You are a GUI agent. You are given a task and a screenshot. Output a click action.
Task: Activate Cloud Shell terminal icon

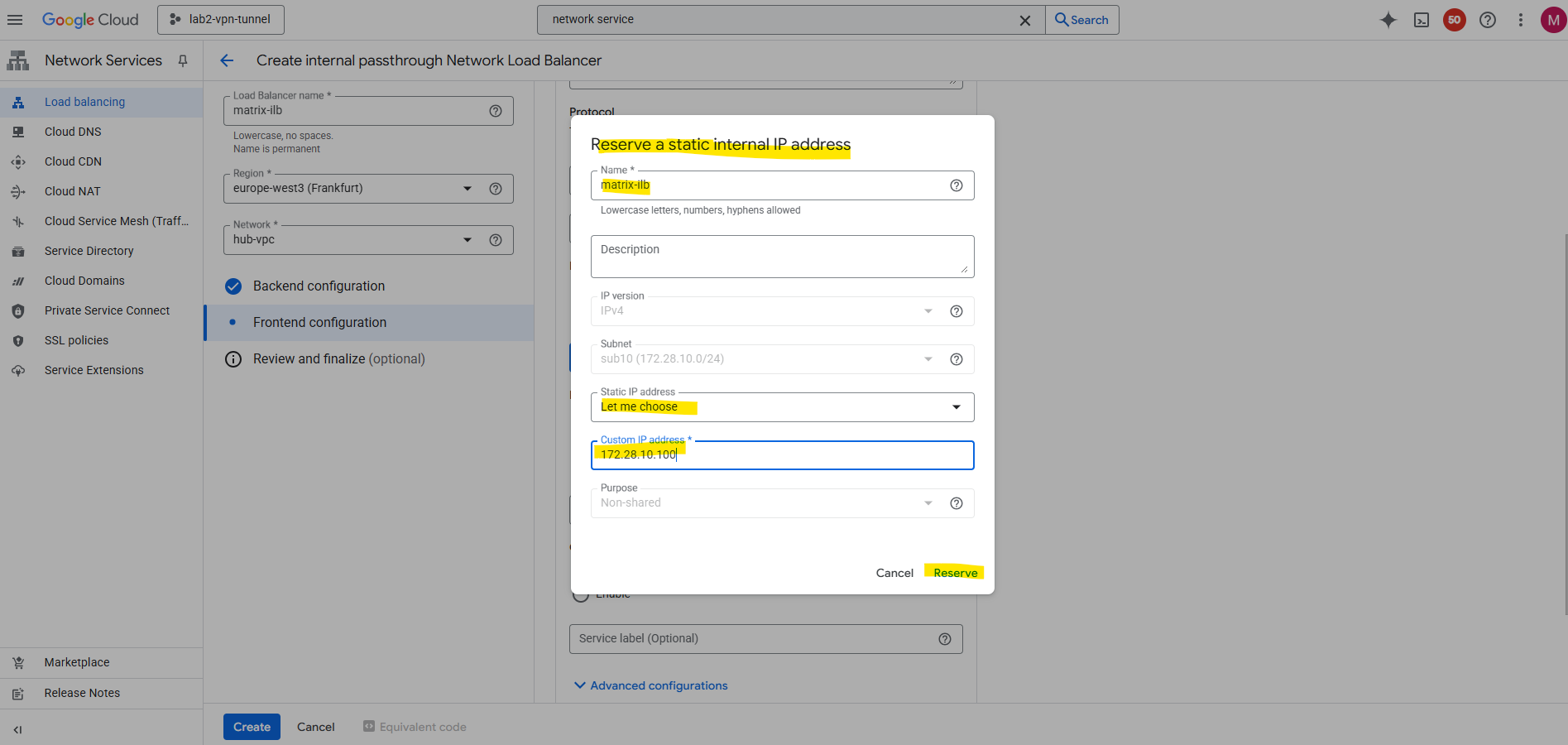[1421, 20]
